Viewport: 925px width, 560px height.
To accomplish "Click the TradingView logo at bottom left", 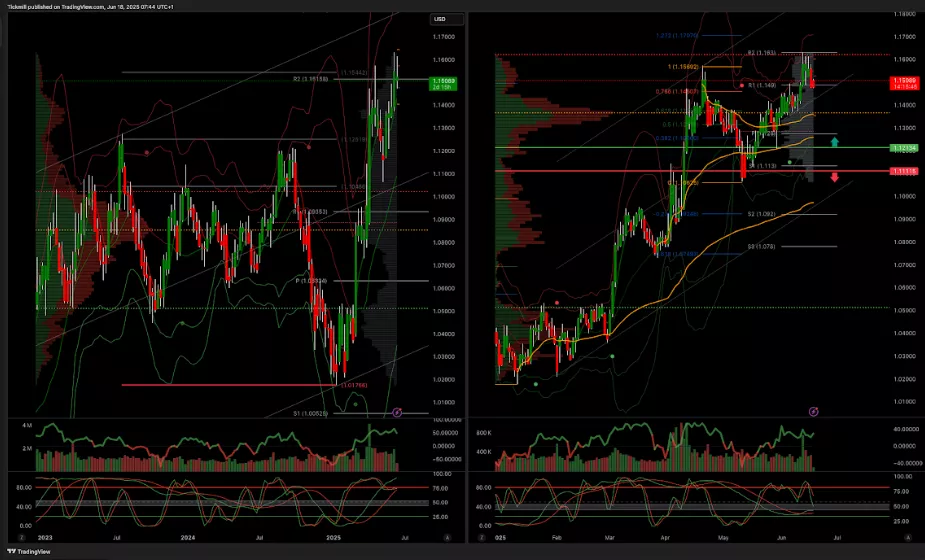I will tap(30, 551).
